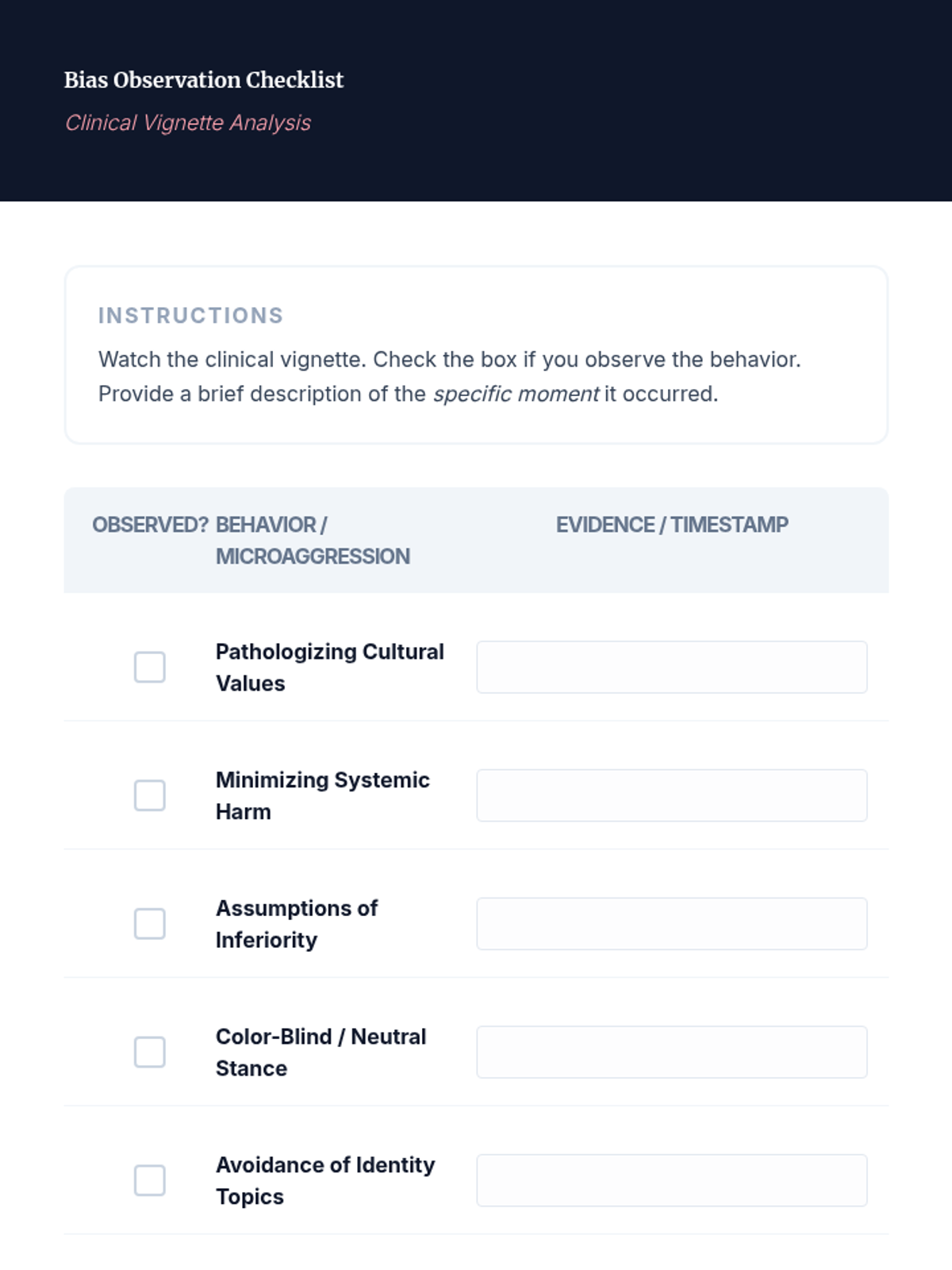Click the Behavior / Microaggression column header
The height and width of the screenshot is (1270, 952).
[x=313, y=541]
